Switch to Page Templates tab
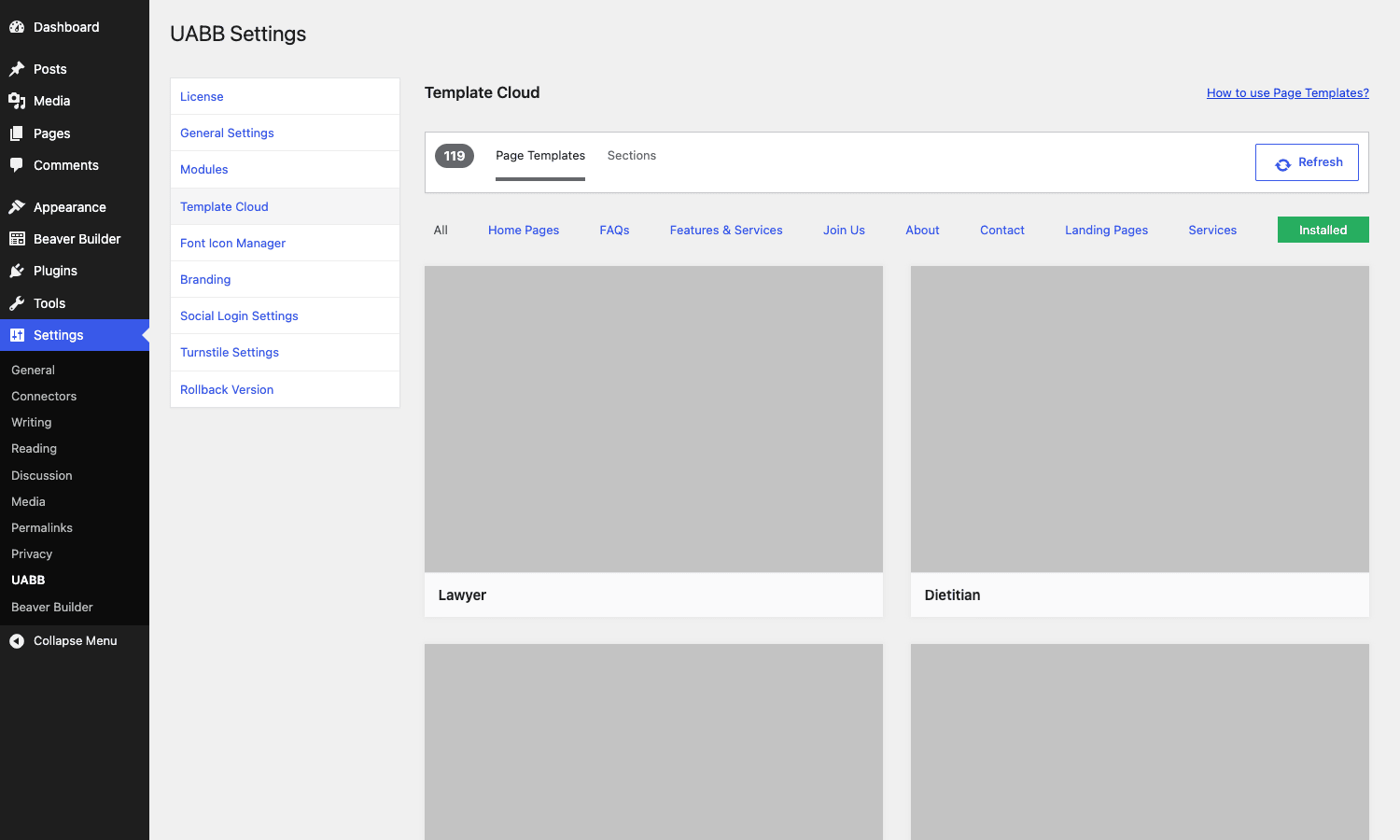This screenshot has width=1400, height=840. [x=540, y=156]
